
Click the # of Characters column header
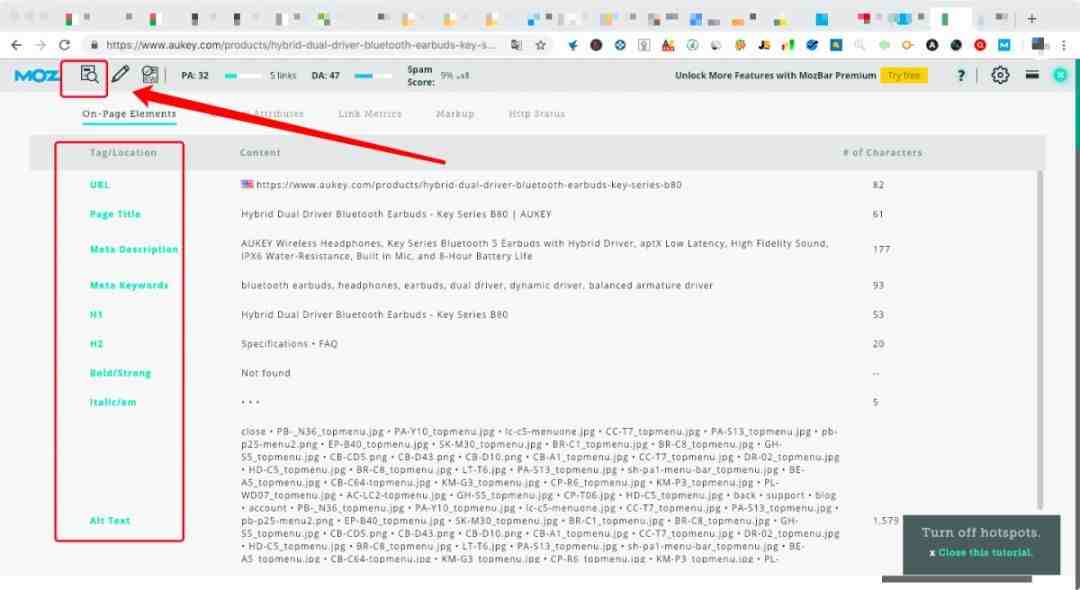pyautogui.click(x=882, y=153)
